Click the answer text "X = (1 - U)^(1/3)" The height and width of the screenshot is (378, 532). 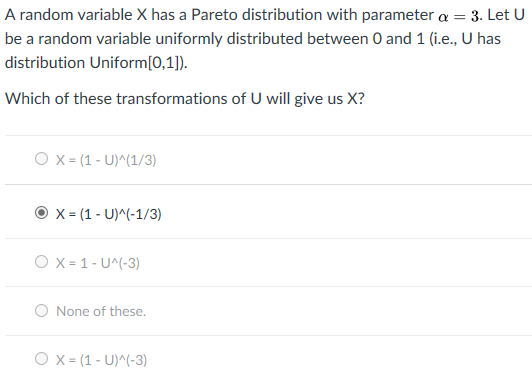[106, 160]
